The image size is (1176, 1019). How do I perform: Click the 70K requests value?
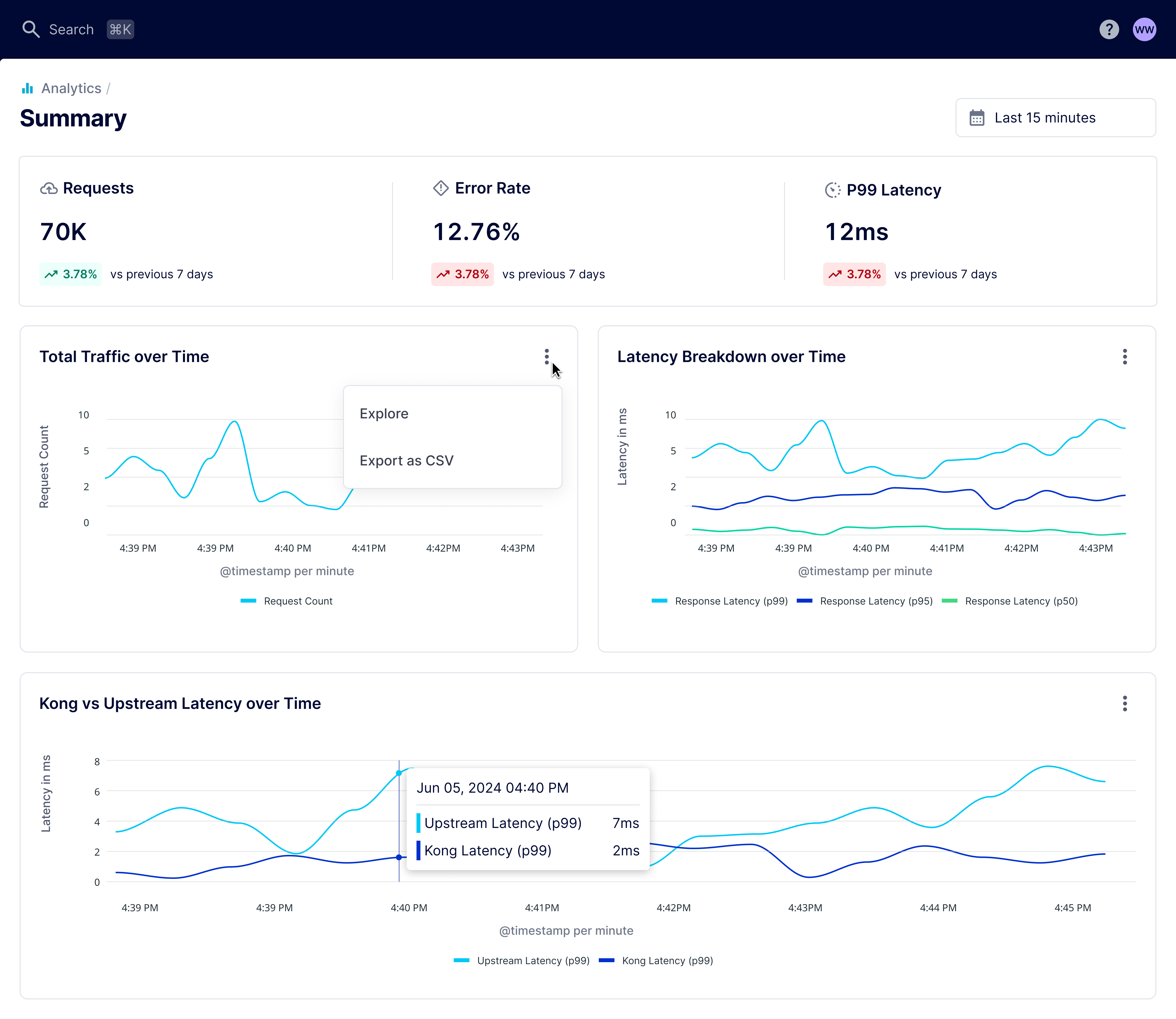point(63,232)
